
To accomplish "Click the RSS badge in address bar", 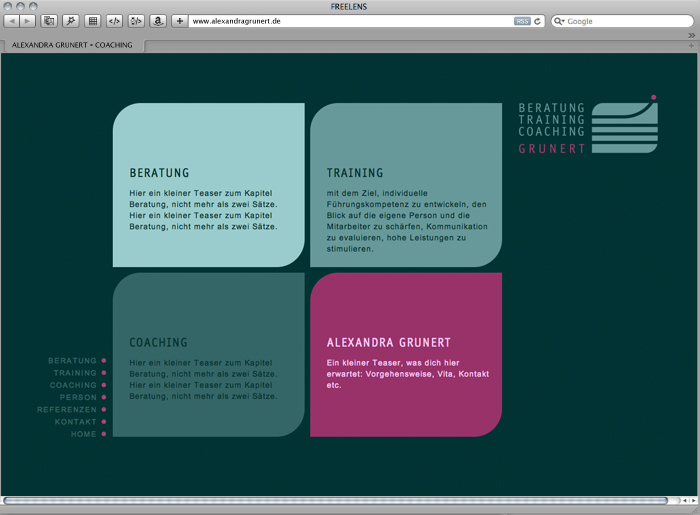I will coord(522,21).
